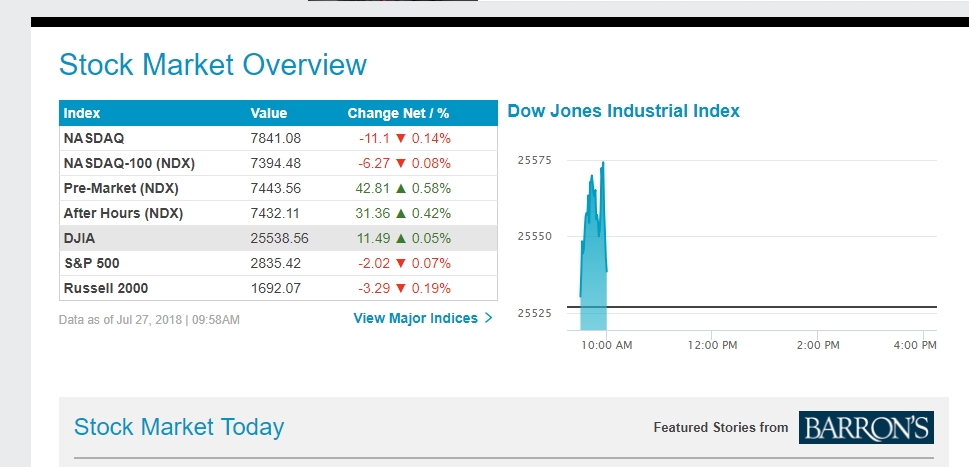Click the Index column header
The image size is (969, 467).
click(82, 113)
